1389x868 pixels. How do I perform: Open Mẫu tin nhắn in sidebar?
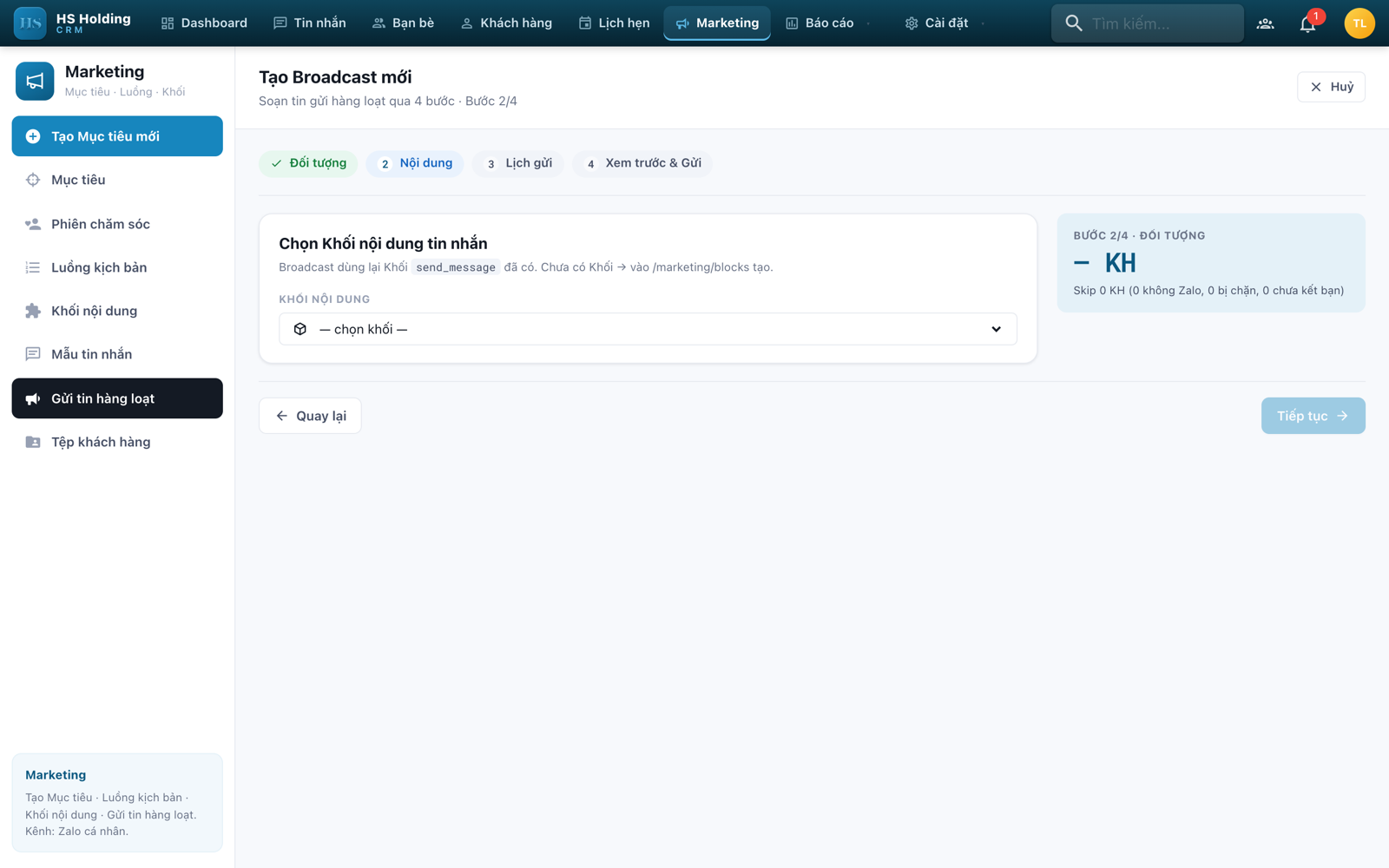tap(117, 354)
